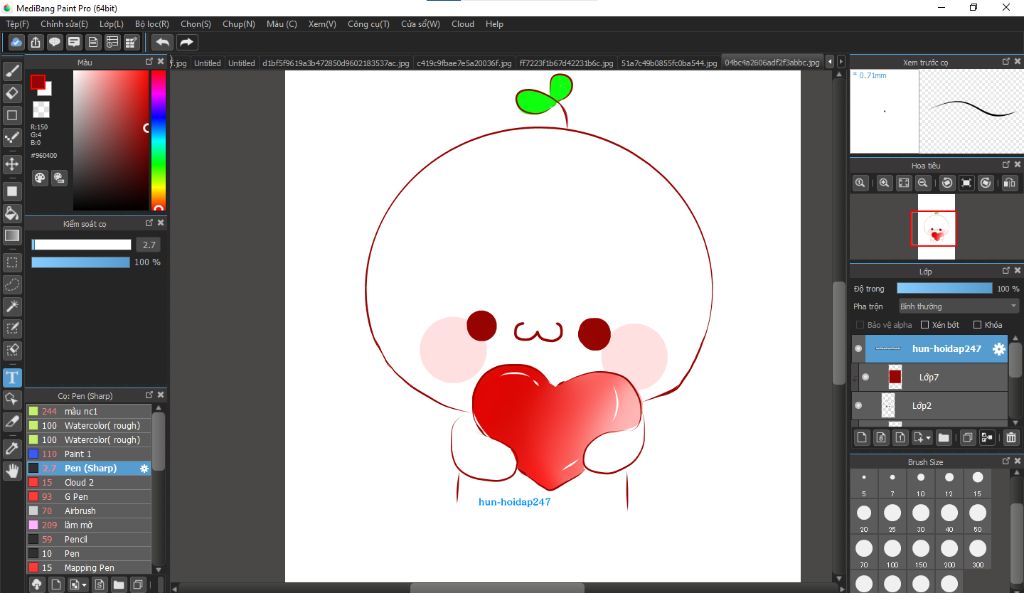
Task: Click the brush size value field 2.7
Action: 149,245
